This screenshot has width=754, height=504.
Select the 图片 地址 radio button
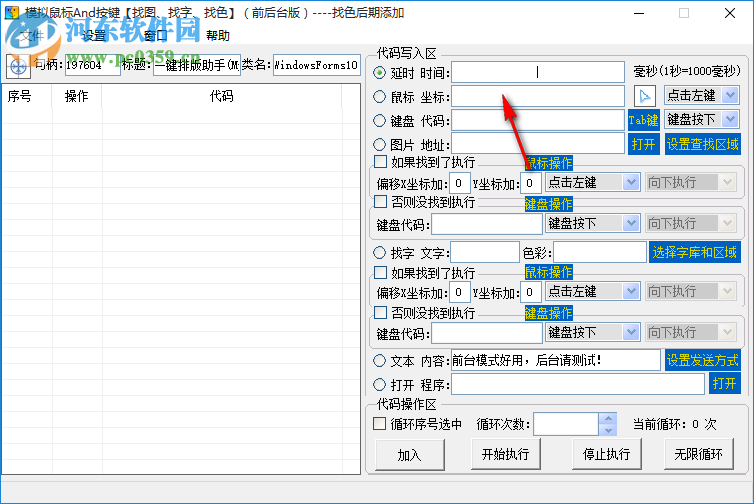click(x=379, y=144)
